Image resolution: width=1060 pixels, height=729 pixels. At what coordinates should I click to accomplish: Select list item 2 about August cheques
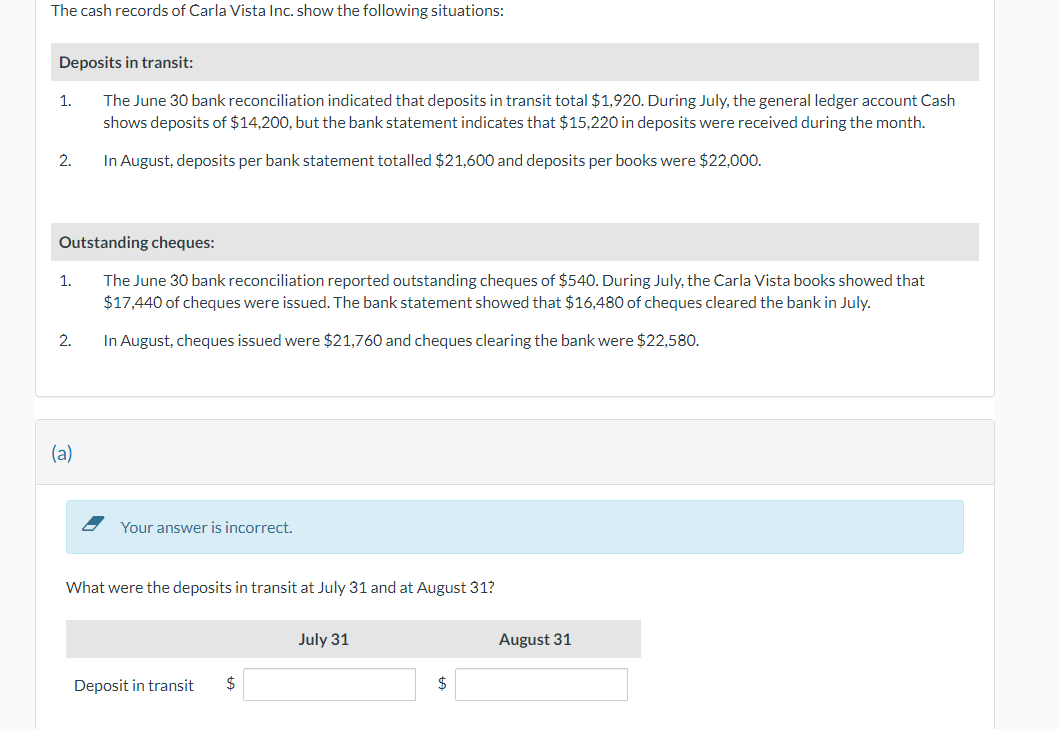pyautogui.click(x=402, y=342)
